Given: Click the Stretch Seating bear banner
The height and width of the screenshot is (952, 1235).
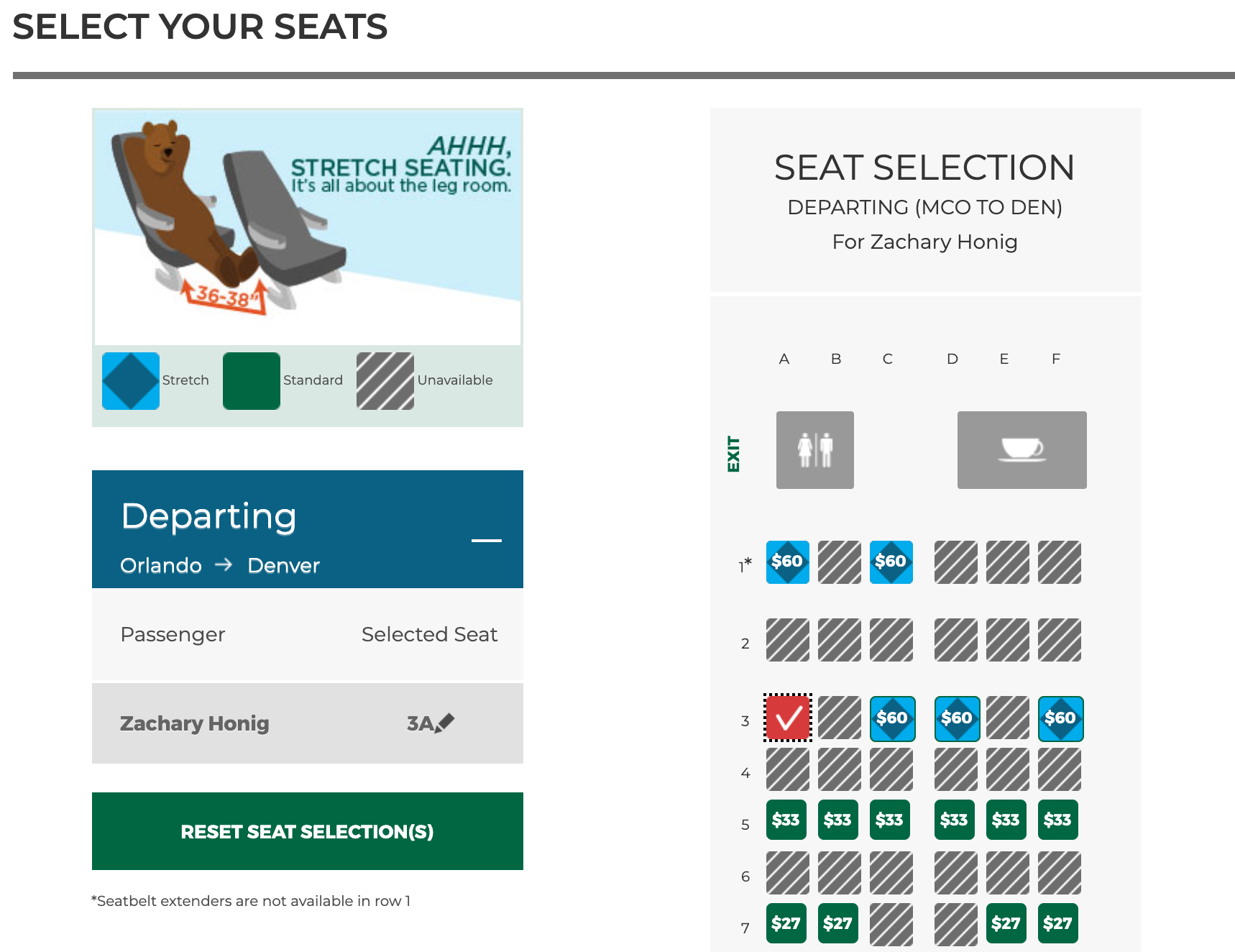Looking at the screenshot, I should pyautogui.click(x=308, y=227).
